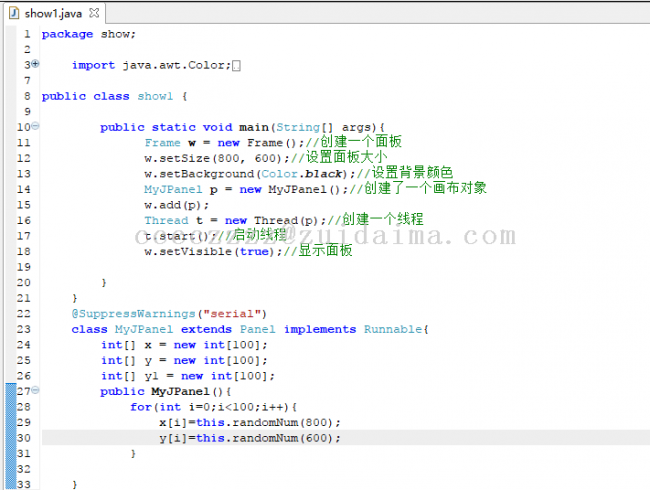Click the blue range indicator beside line 29
The height and width of the screenshot is (490, 650).
click(x=10, y=422)
